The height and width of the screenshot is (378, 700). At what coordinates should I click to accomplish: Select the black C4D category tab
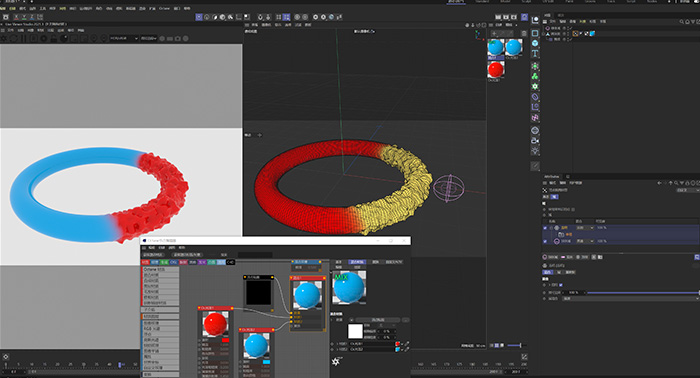pos(230,262)
